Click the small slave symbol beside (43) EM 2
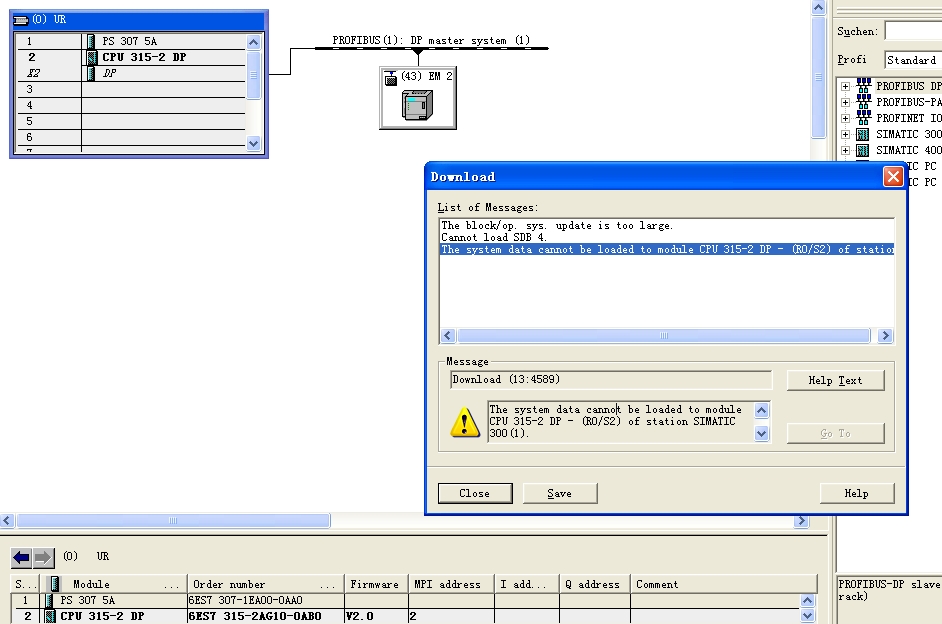This screenshot has width=942, height=624. point(390,78)
